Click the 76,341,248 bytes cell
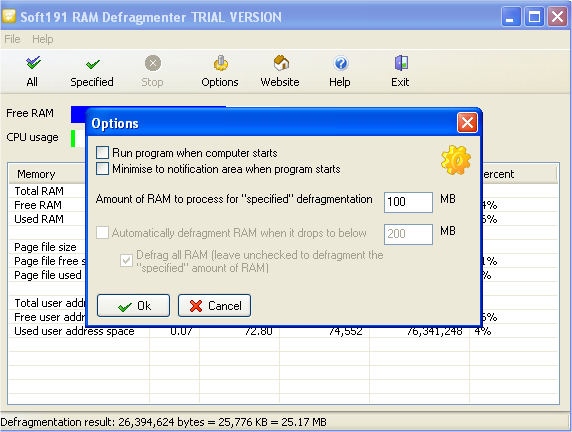This screenshot has width=572, height=432. [x=435, y=332]
